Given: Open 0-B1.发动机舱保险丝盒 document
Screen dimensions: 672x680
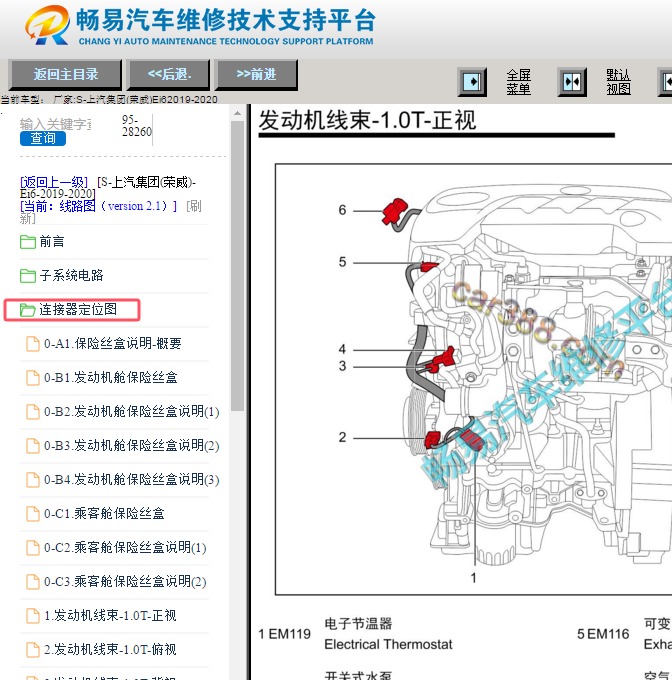Looking at the screenshot, I should 111,377.
